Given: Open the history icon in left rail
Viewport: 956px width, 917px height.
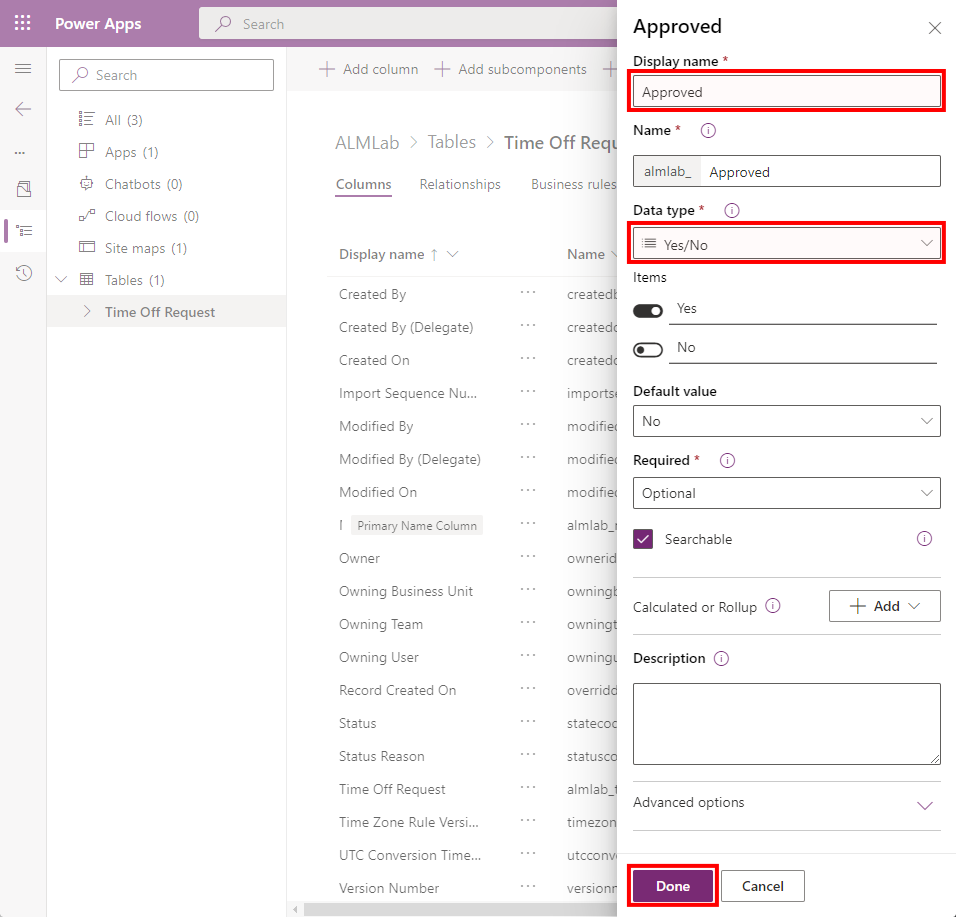Looking at the screenshot, I should coord(23,273).
